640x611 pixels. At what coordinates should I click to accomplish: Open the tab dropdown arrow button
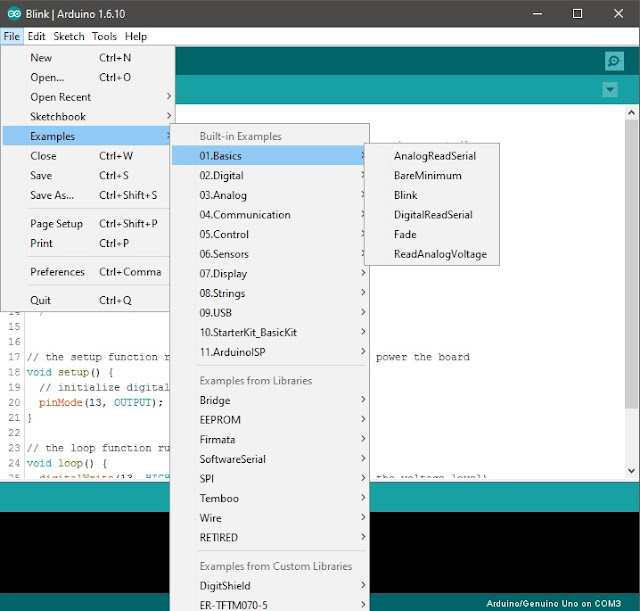[x=610, y=89]
